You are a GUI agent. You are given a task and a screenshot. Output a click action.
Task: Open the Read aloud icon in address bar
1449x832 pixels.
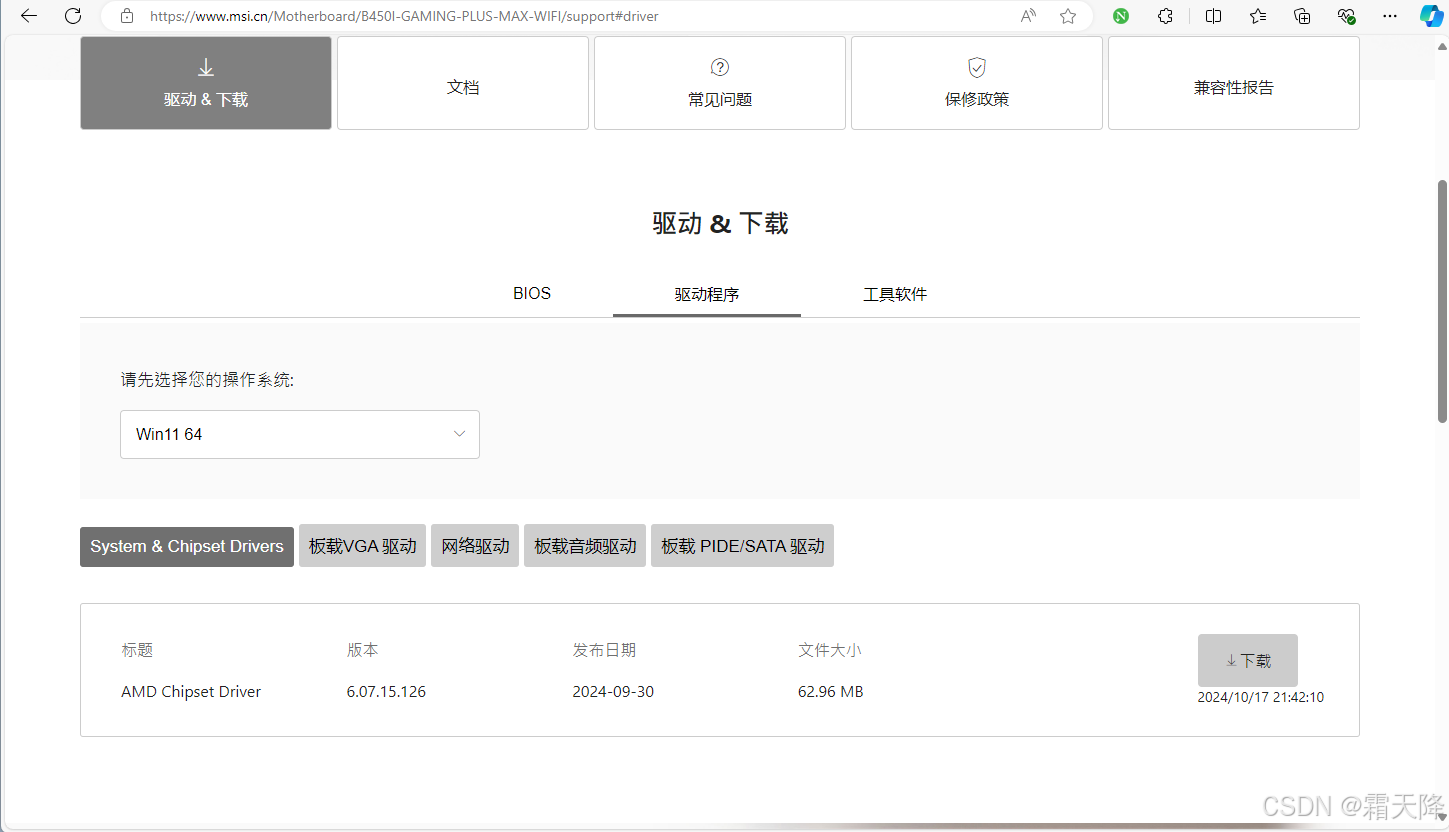click(1028, 16)
